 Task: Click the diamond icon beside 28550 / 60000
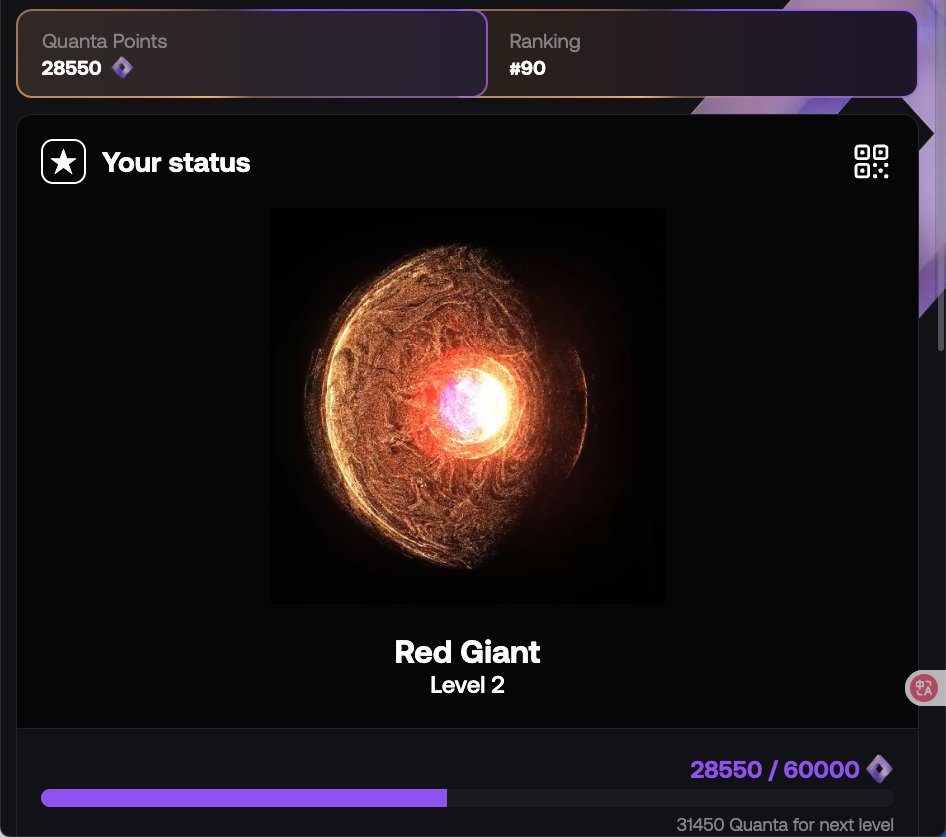click(x=879, y=769)
